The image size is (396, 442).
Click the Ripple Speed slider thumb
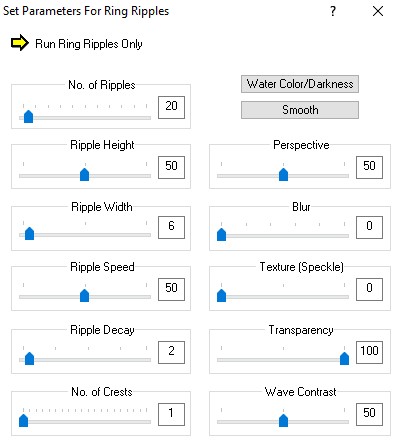(85, 295)
